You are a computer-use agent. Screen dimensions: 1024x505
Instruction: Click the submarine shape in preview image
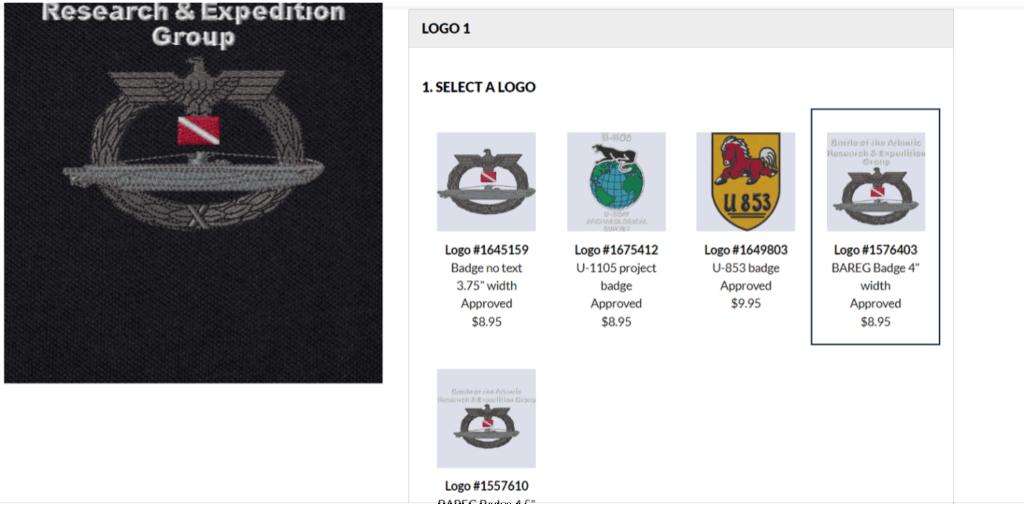point(194,176)
